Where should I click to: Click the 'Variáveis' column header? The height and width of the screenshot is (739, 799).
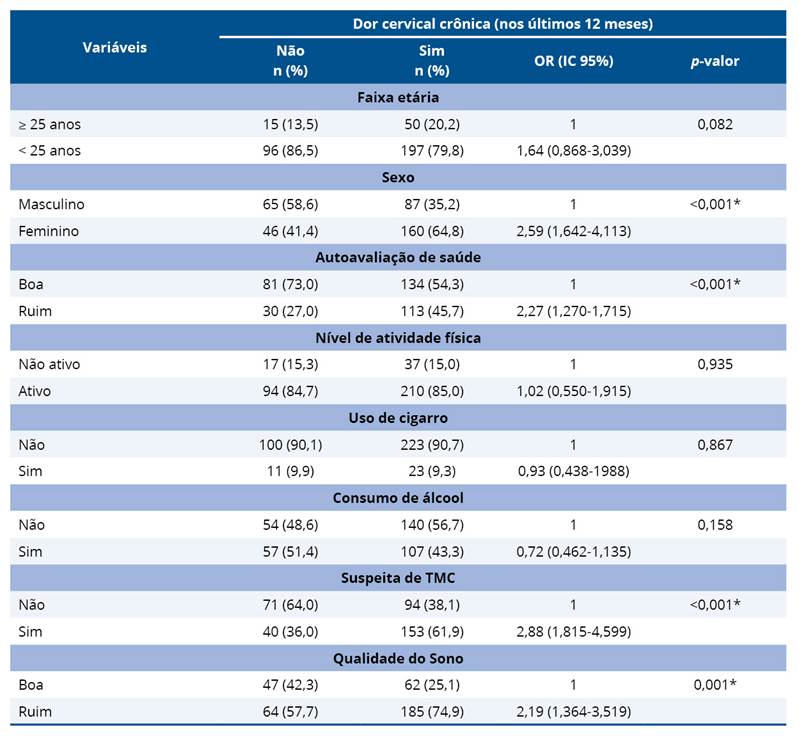click(114, 47)
